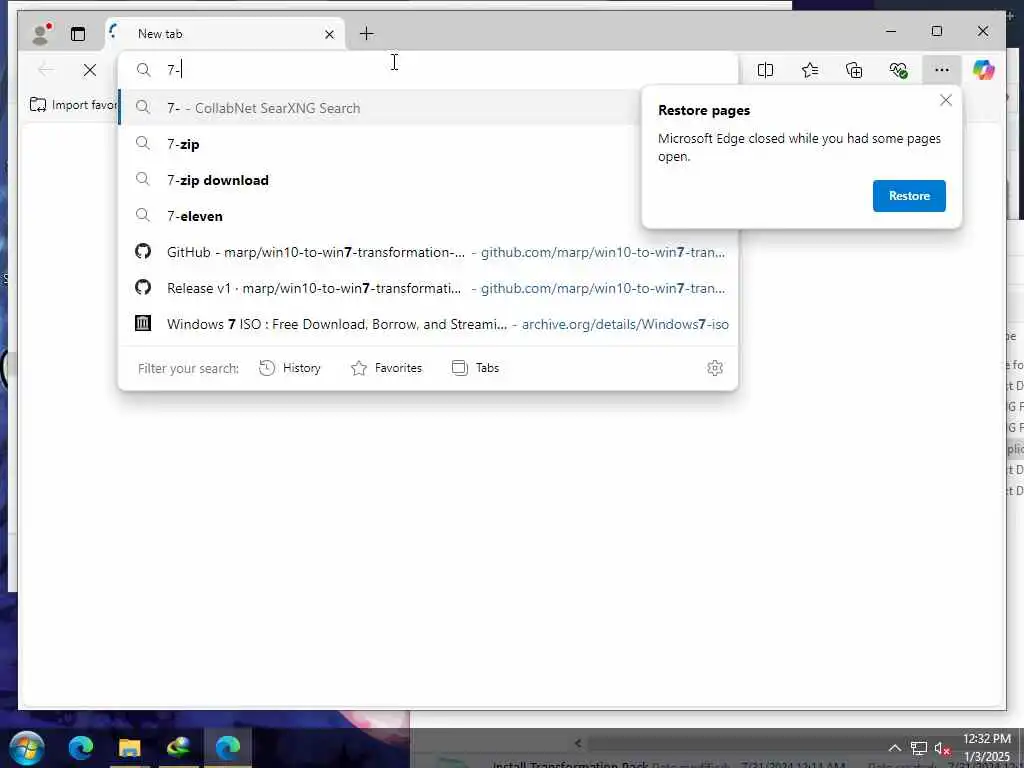Open a new tab with plus button
1024x768 pixels.
pyautogui.click(x=367, y=33)
